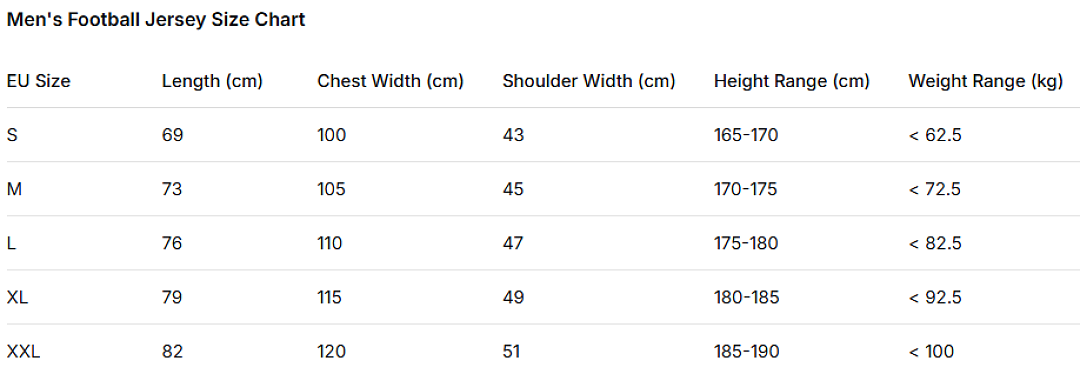This screenshot has height=374, width=1080.
Task: Click the Length (cm) column header
Action: pos(212,81)
